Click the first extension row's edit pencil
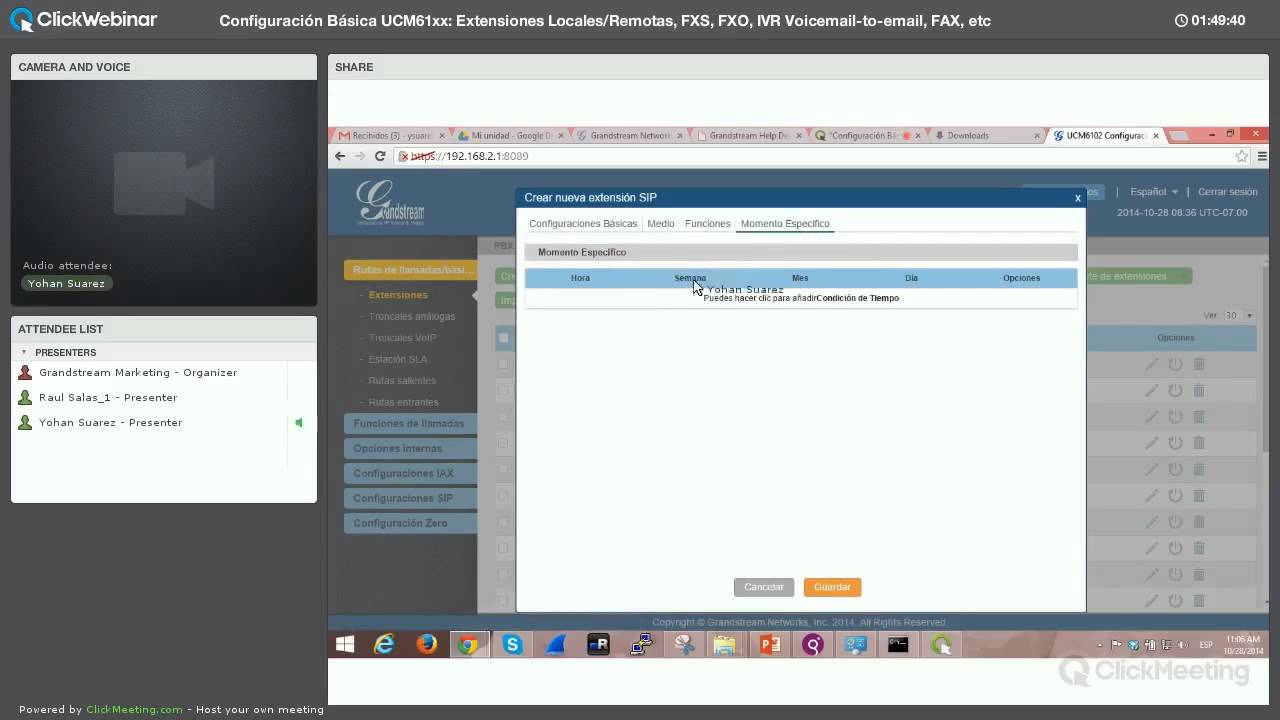Viewport: 1280px width, 720px height. coord(1152,364)
